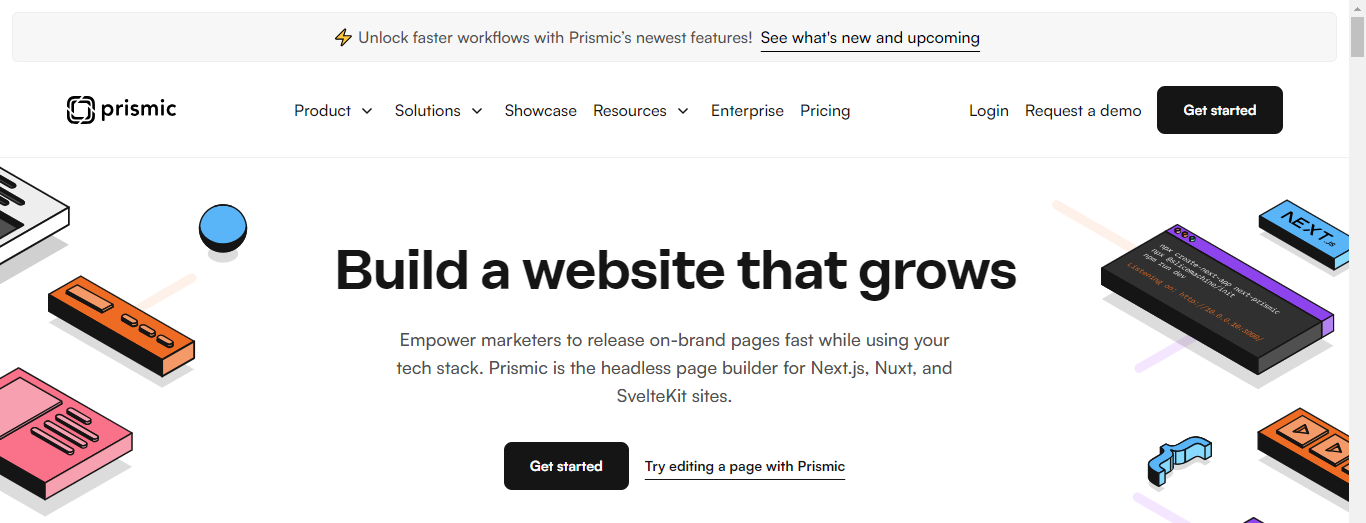Open the Login link
1366x523 pixels.
coord(988,111)
